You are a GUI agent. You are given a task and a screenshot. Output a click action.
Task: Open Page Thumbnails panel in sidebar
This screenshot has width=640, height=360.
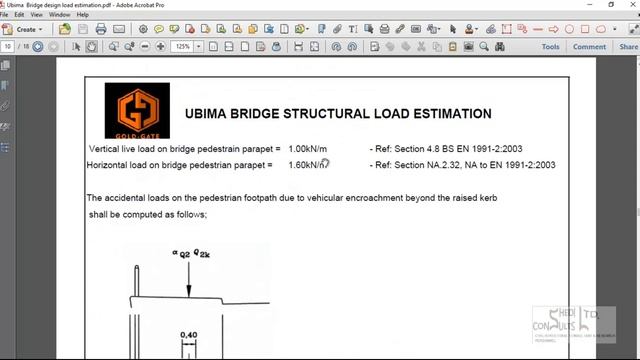(5, 65)
